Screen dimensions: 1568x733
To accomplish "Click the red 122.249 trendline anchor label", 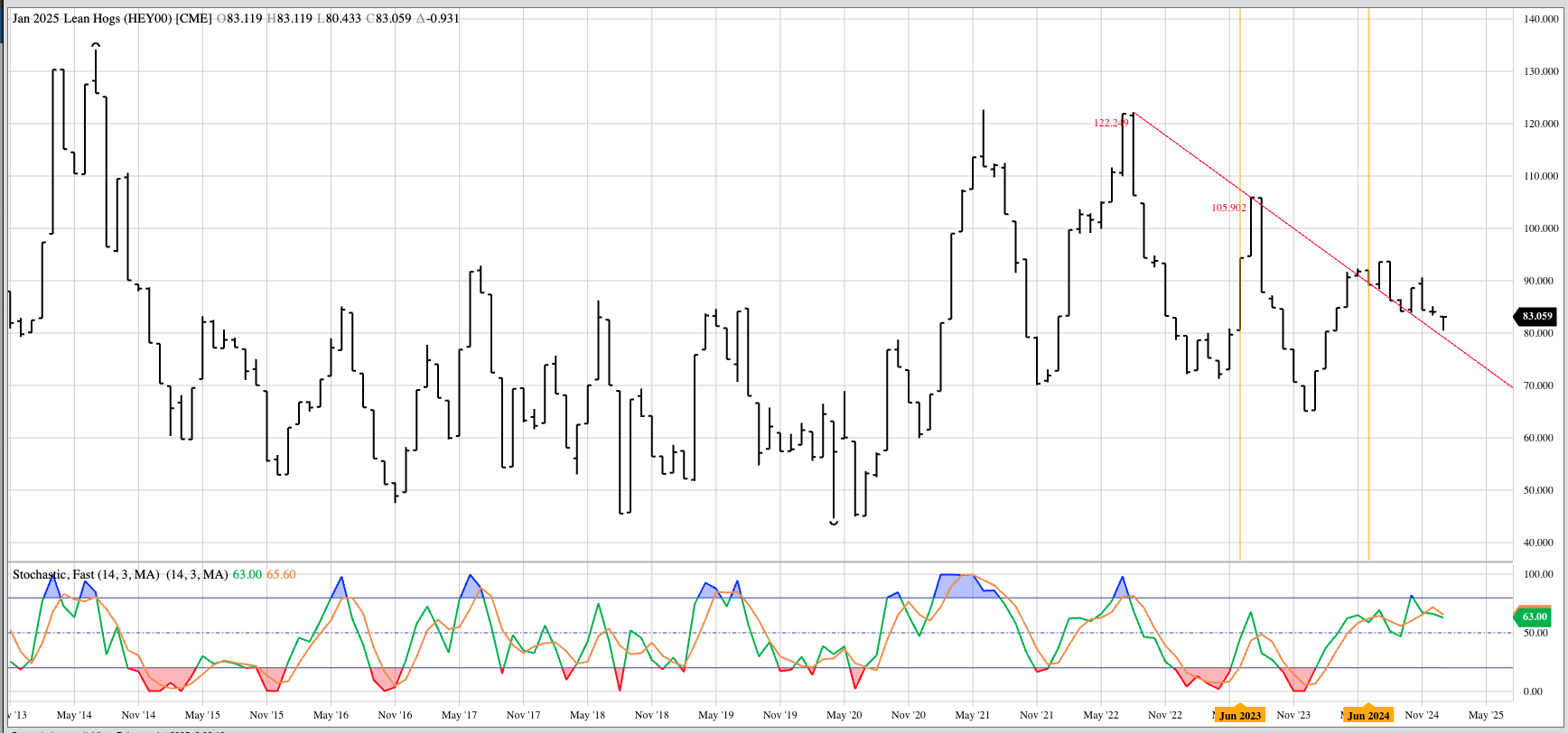I will [1110, 123].
